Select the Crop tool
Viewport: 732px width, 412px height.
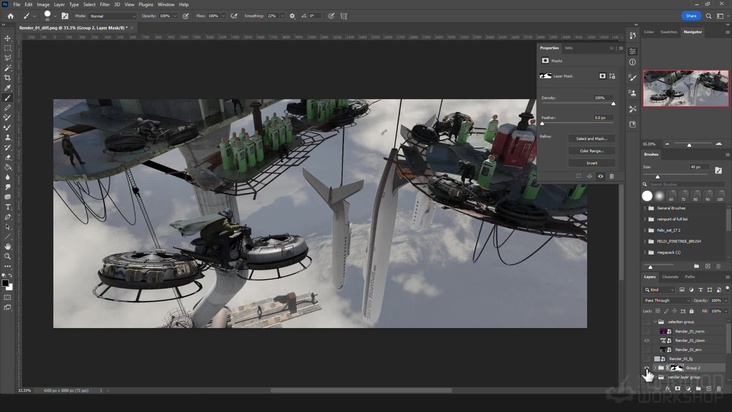[x=7, y=78]
